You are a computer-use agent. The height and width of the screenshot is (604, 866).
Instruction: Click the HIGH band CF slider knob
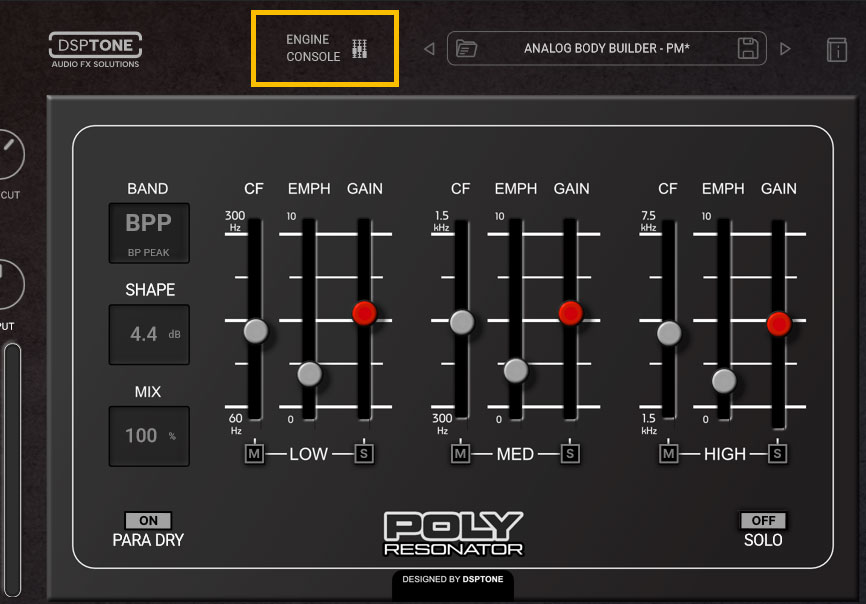click(669, 333)
